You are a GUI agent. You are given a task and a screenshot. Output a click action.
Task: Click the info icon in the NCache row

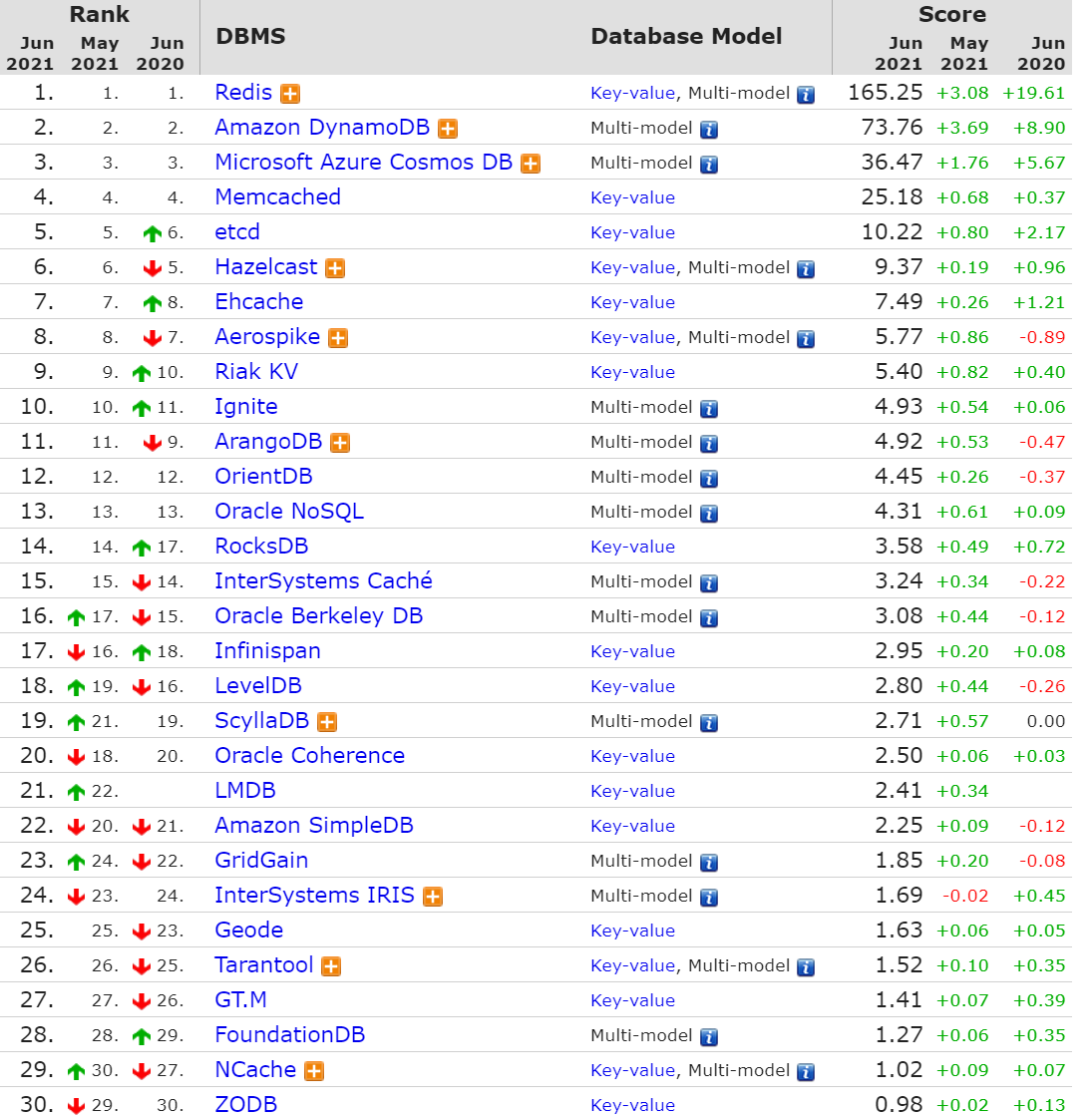click(806, 1073)
